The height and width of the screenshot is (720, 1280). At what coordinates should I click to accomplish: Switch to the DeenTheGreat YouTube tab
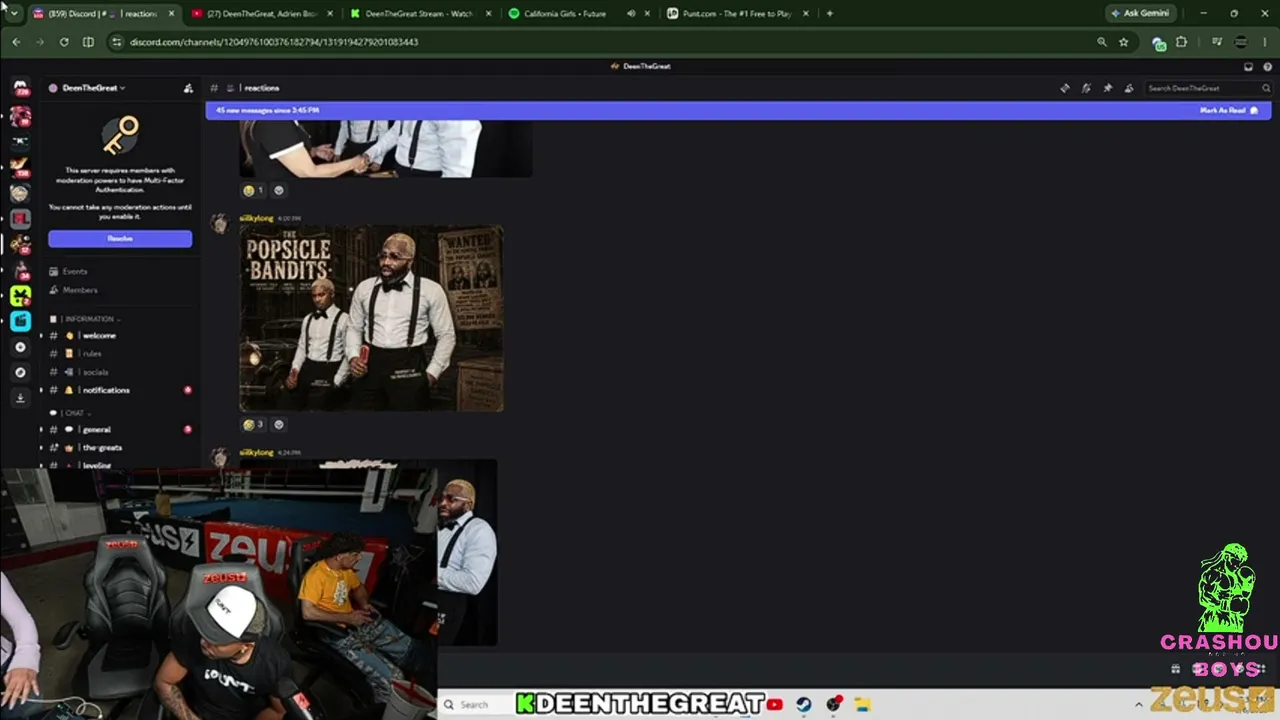click(x=260, y=14)
